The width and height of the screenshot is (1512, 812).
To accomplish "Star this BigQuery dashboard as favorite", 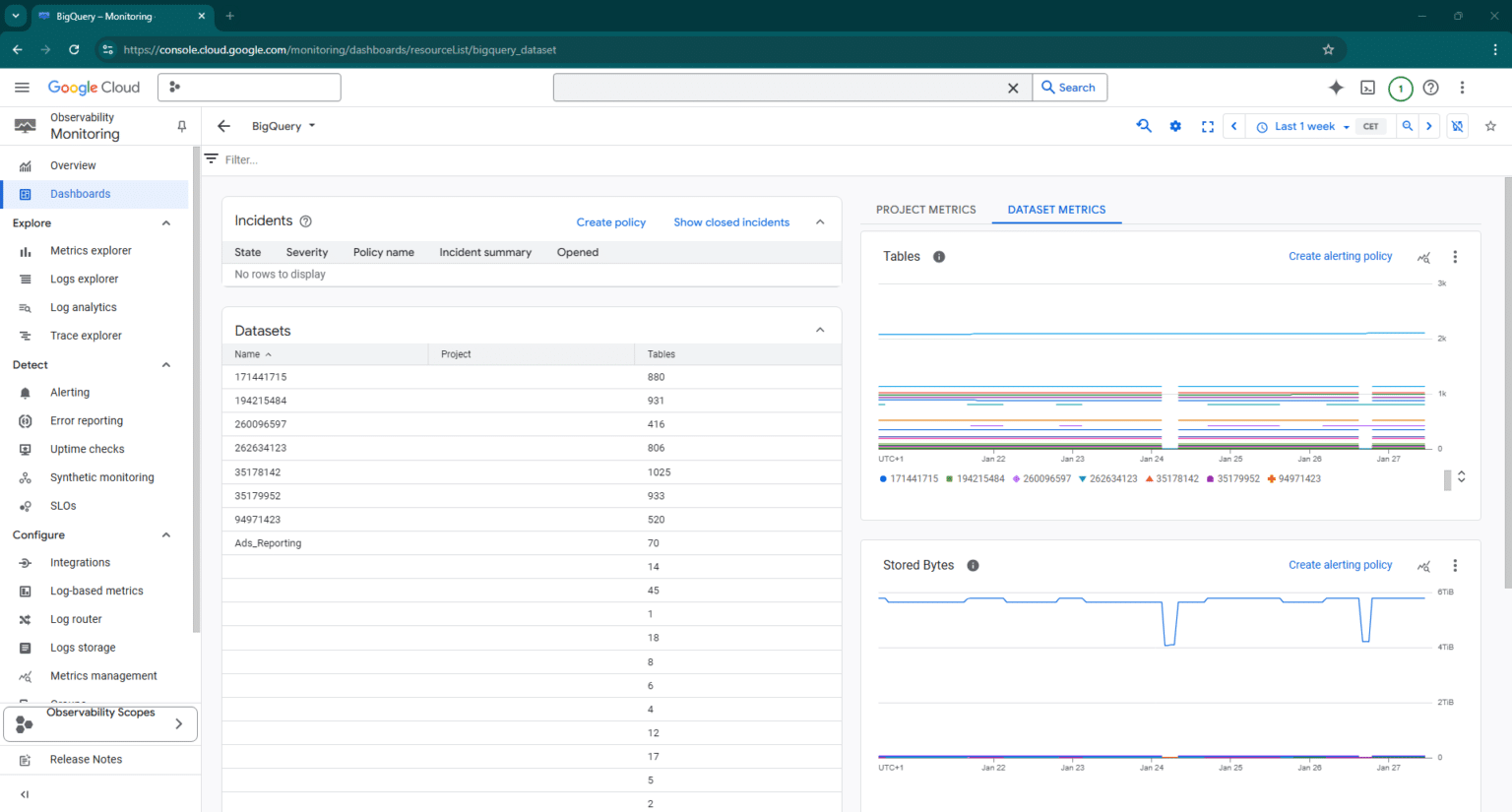I will click(x=1490, y=126).
